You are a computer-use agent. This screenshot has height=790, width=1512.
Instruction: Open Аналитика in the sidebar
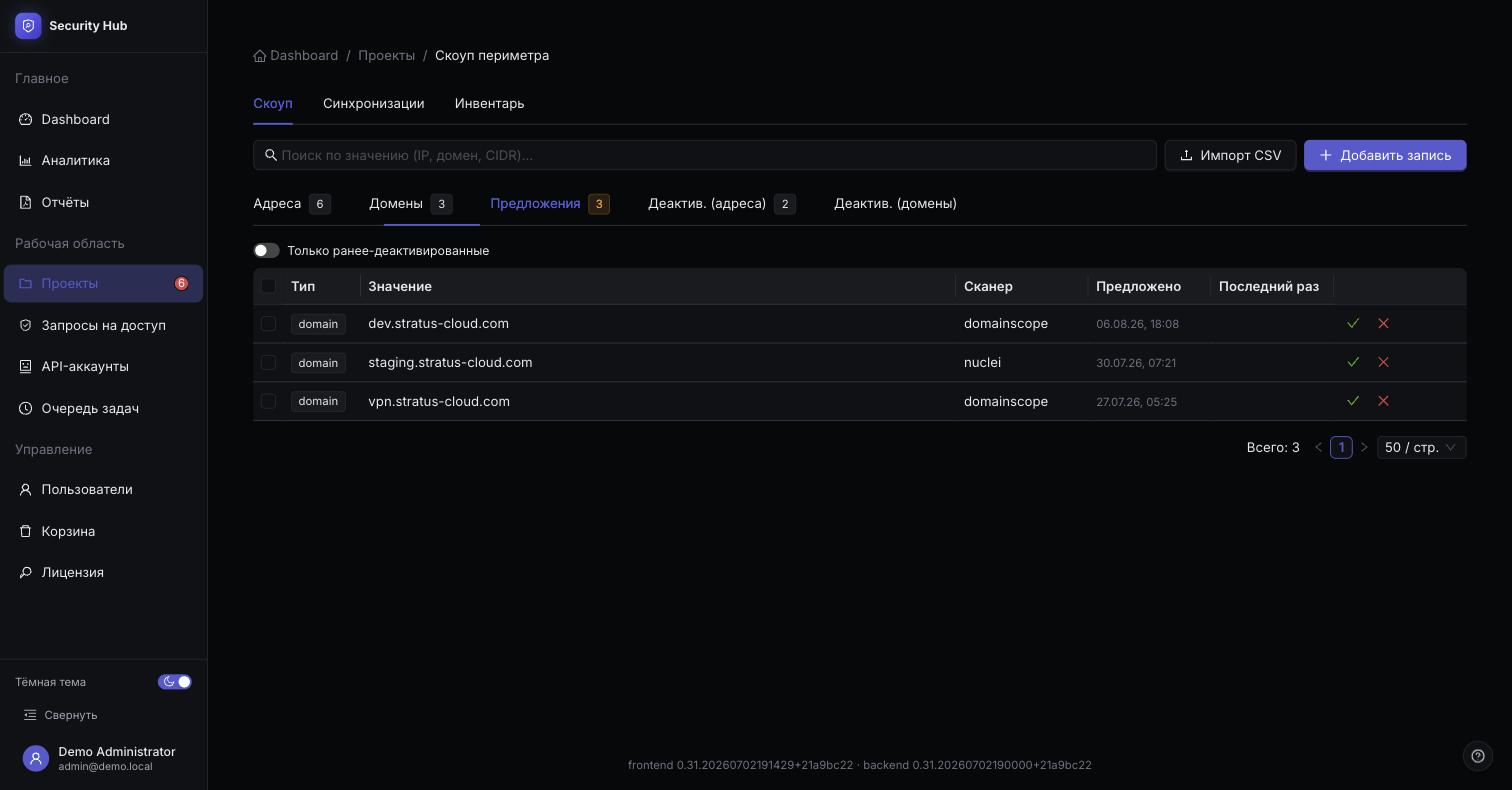(x=104, y=161)
